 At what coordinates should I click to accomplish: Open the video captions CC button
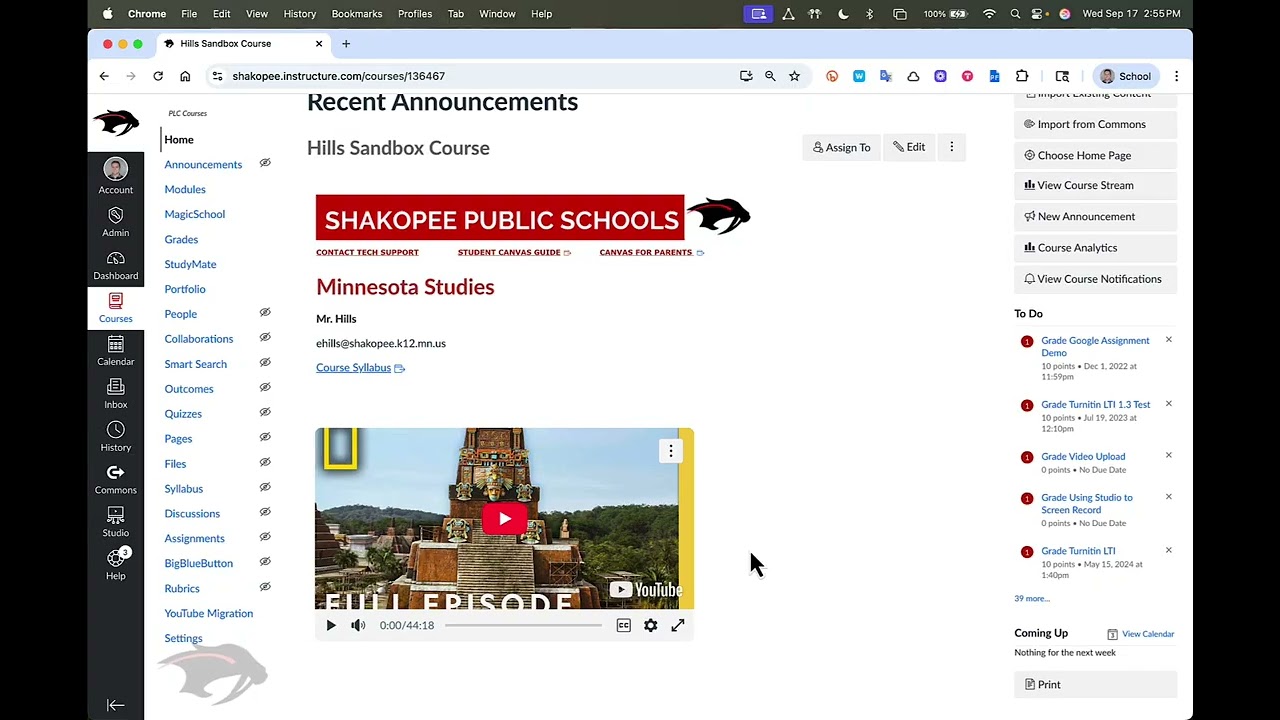pos(624,625)
